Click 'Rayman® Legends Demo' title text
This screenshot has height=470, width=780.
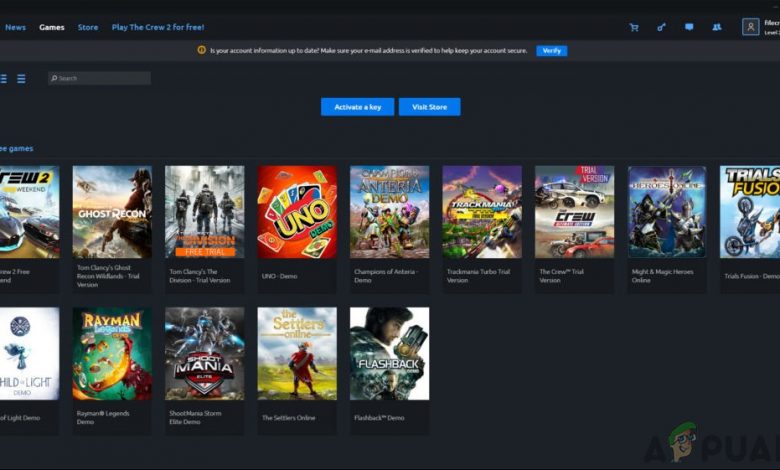(103, 417)
